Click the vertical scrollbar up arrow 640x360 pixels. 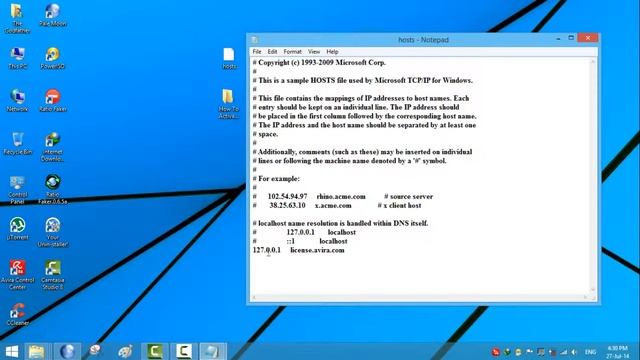pos(593,62)
